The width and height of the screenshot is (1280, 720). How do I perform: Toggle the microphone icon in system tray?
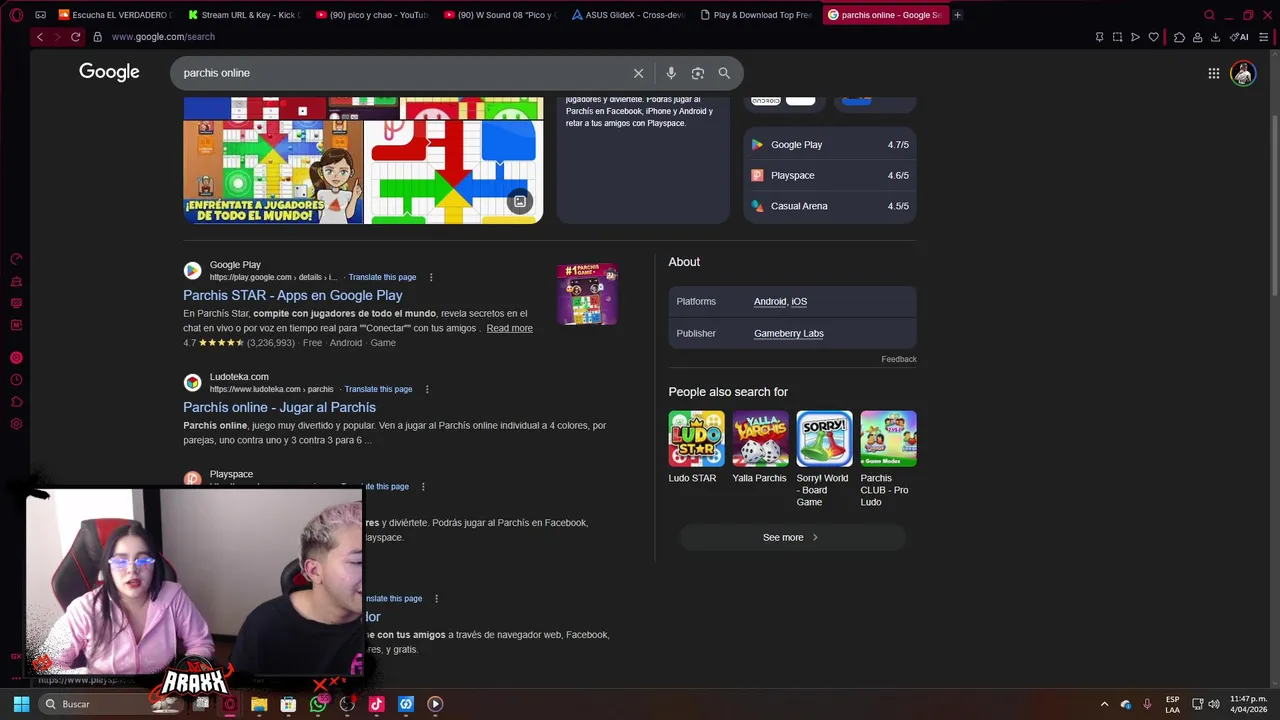(1147, 704)
